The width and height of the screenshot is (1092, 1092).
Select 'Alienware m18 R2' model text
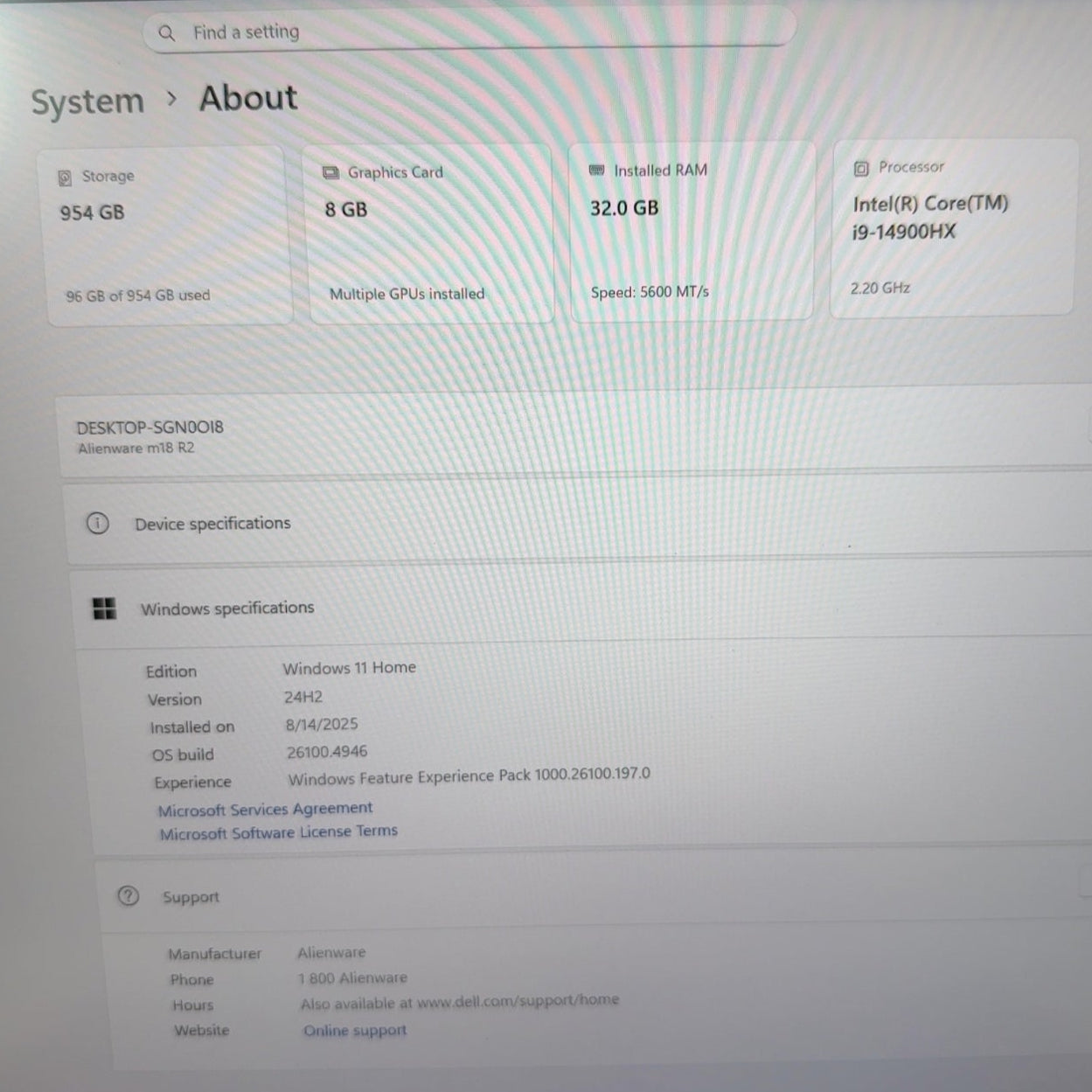tap(136, 449)
